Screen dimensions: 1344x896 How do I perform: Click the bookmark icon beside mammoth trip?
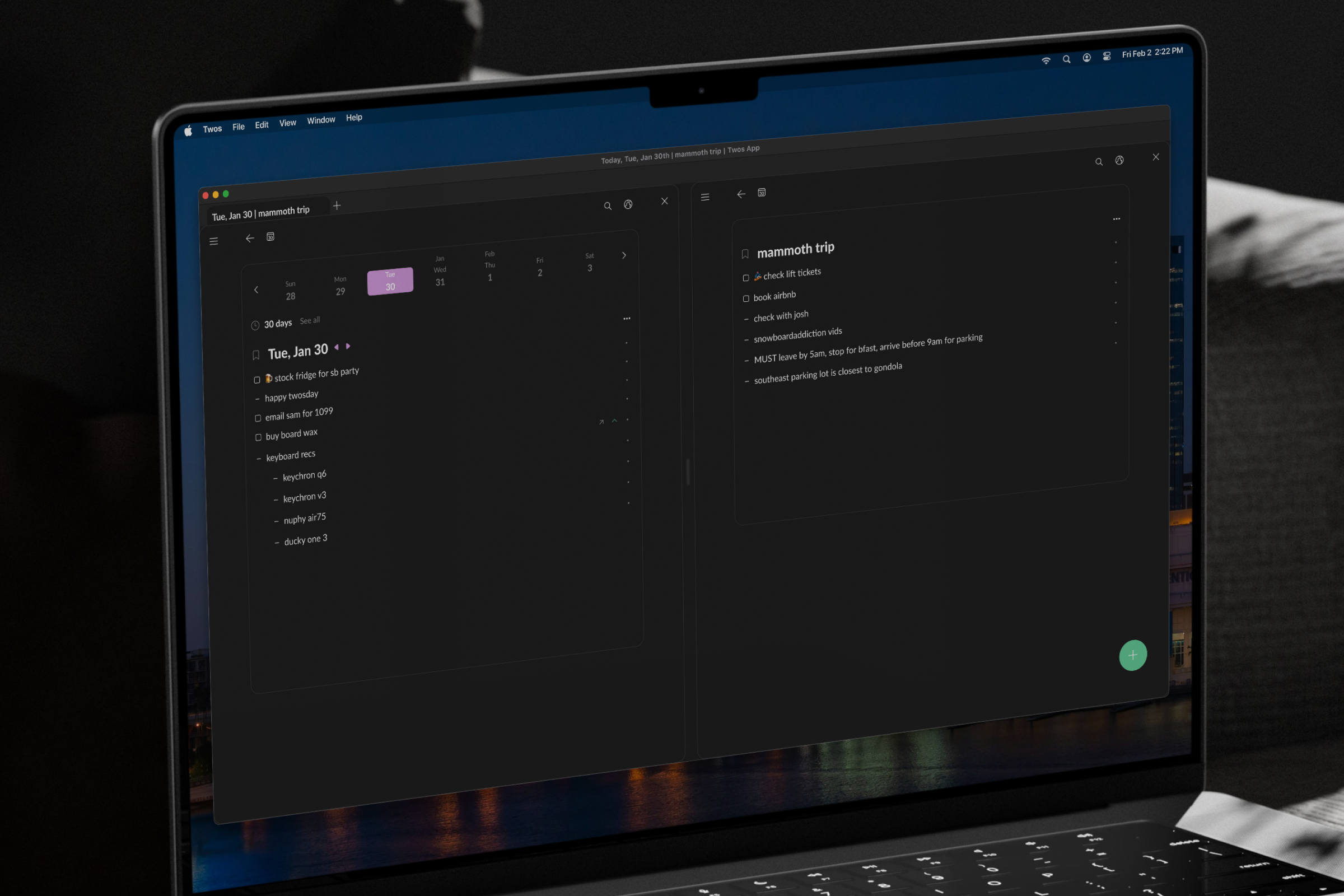point(745,254)
